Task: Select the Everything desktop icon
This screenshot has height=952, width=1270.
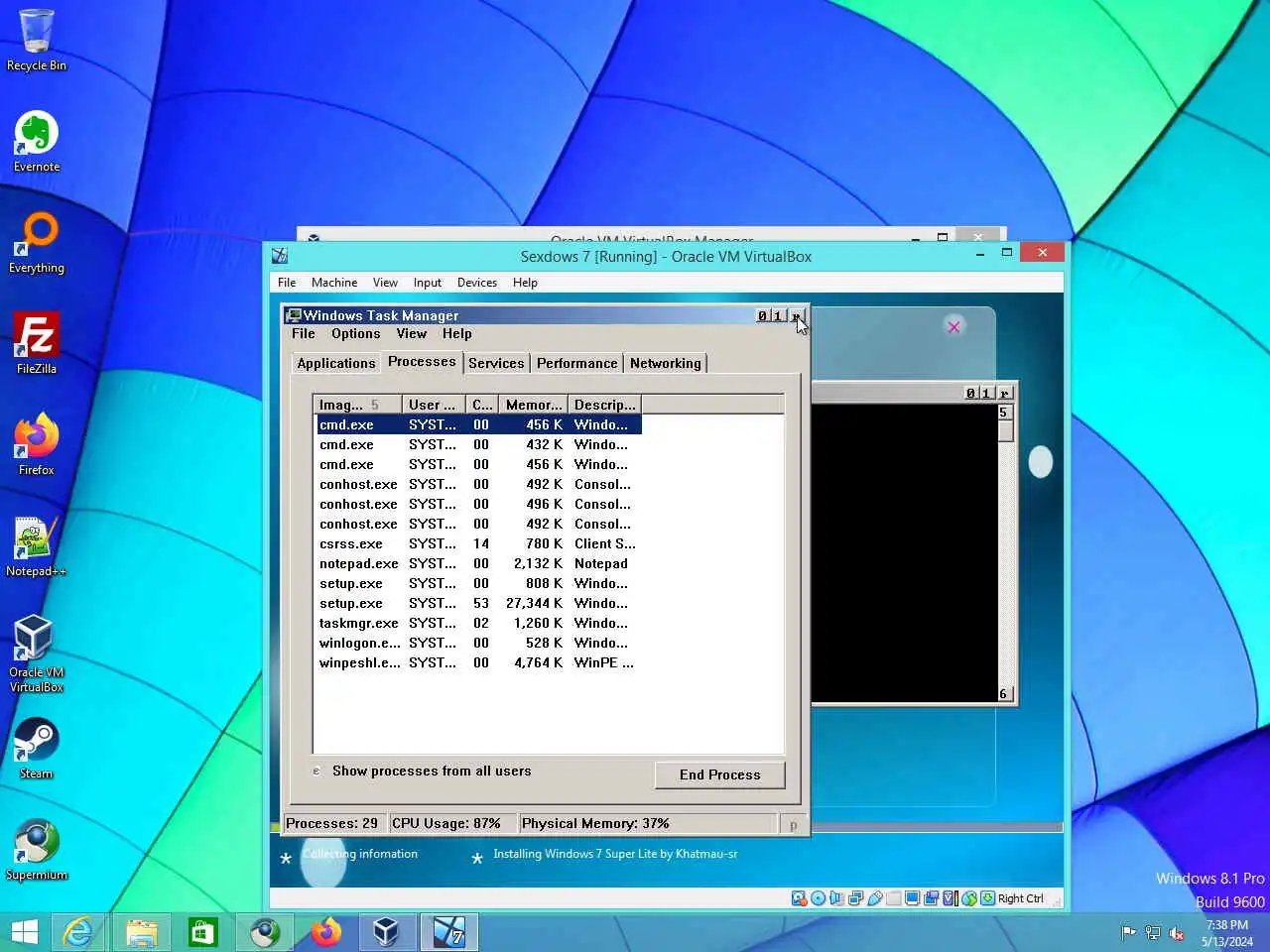Action: pos(37,242)
